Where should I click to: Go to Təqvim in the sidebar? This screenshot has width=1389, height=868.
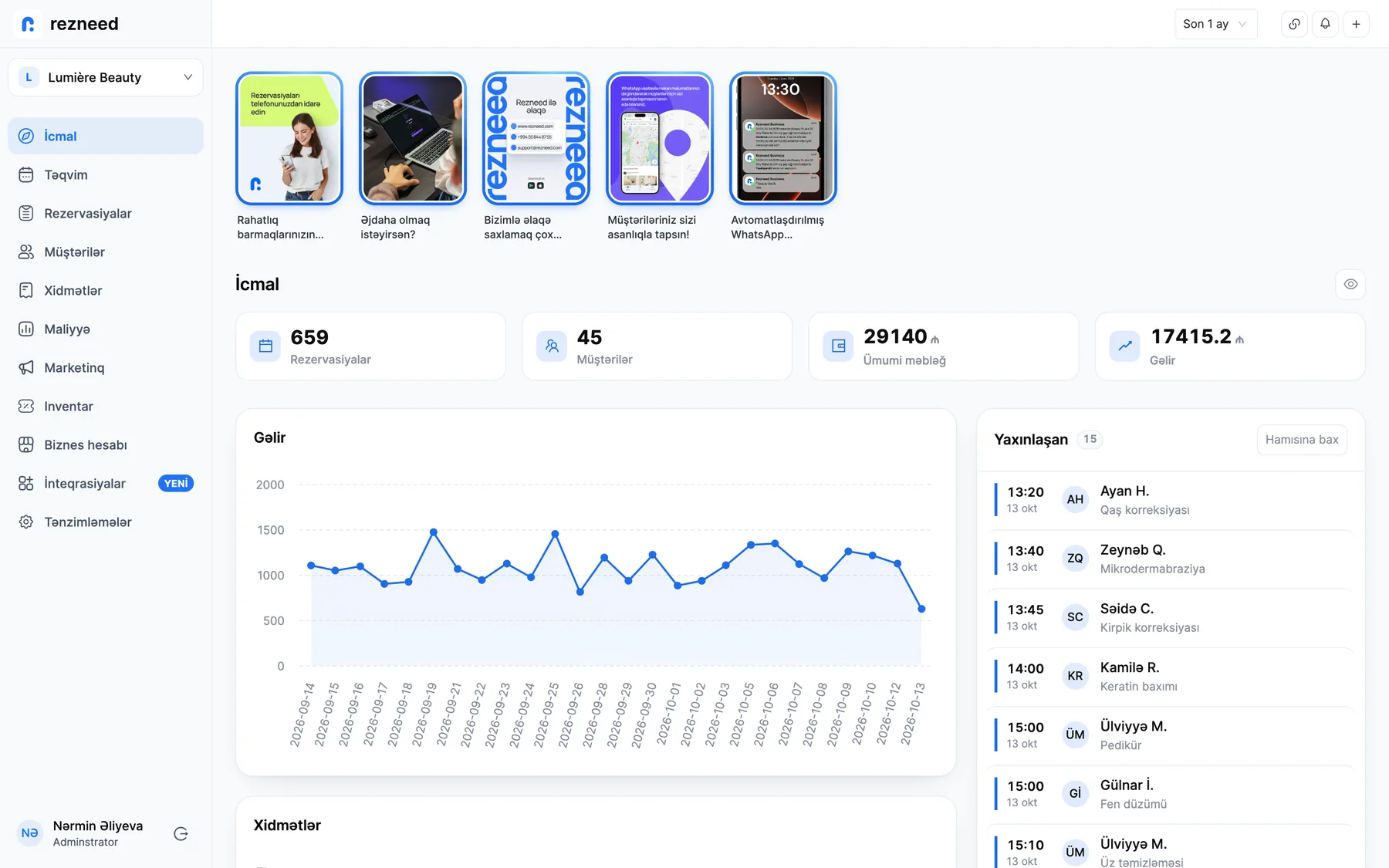106,174
